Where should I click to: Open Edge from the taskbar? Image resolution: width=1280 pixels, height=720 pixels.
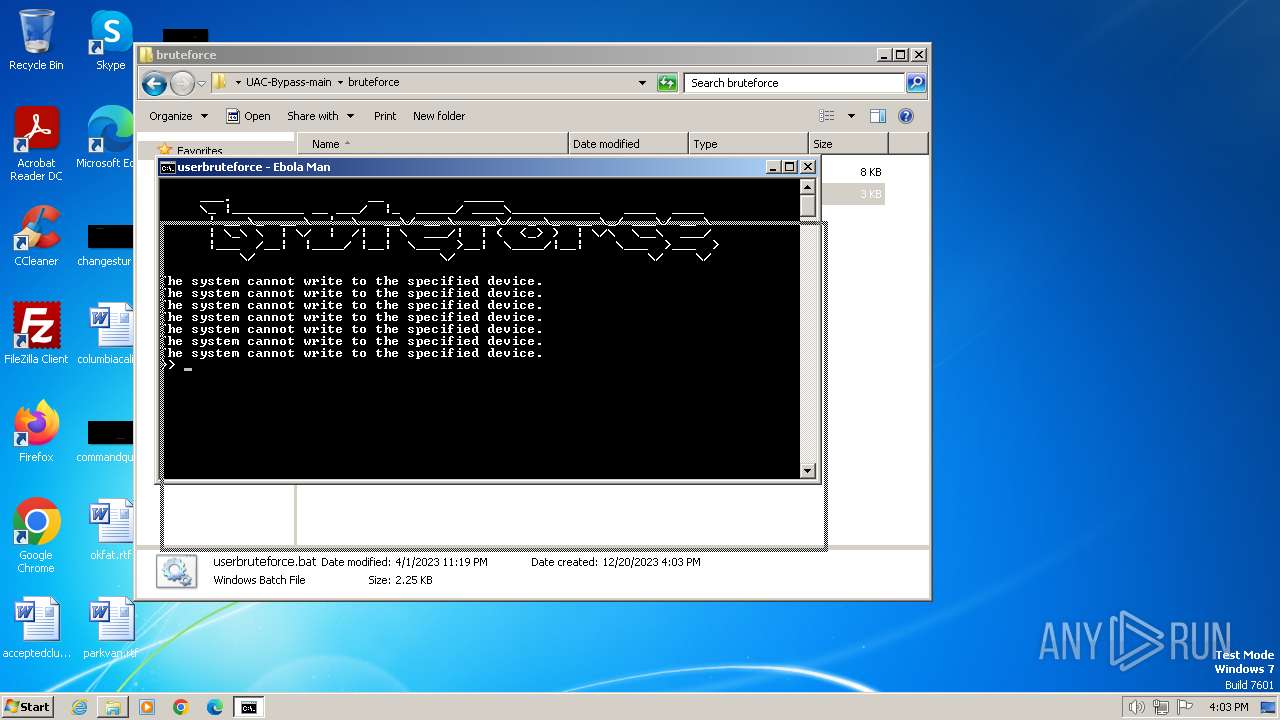click(x=215, y=707)
